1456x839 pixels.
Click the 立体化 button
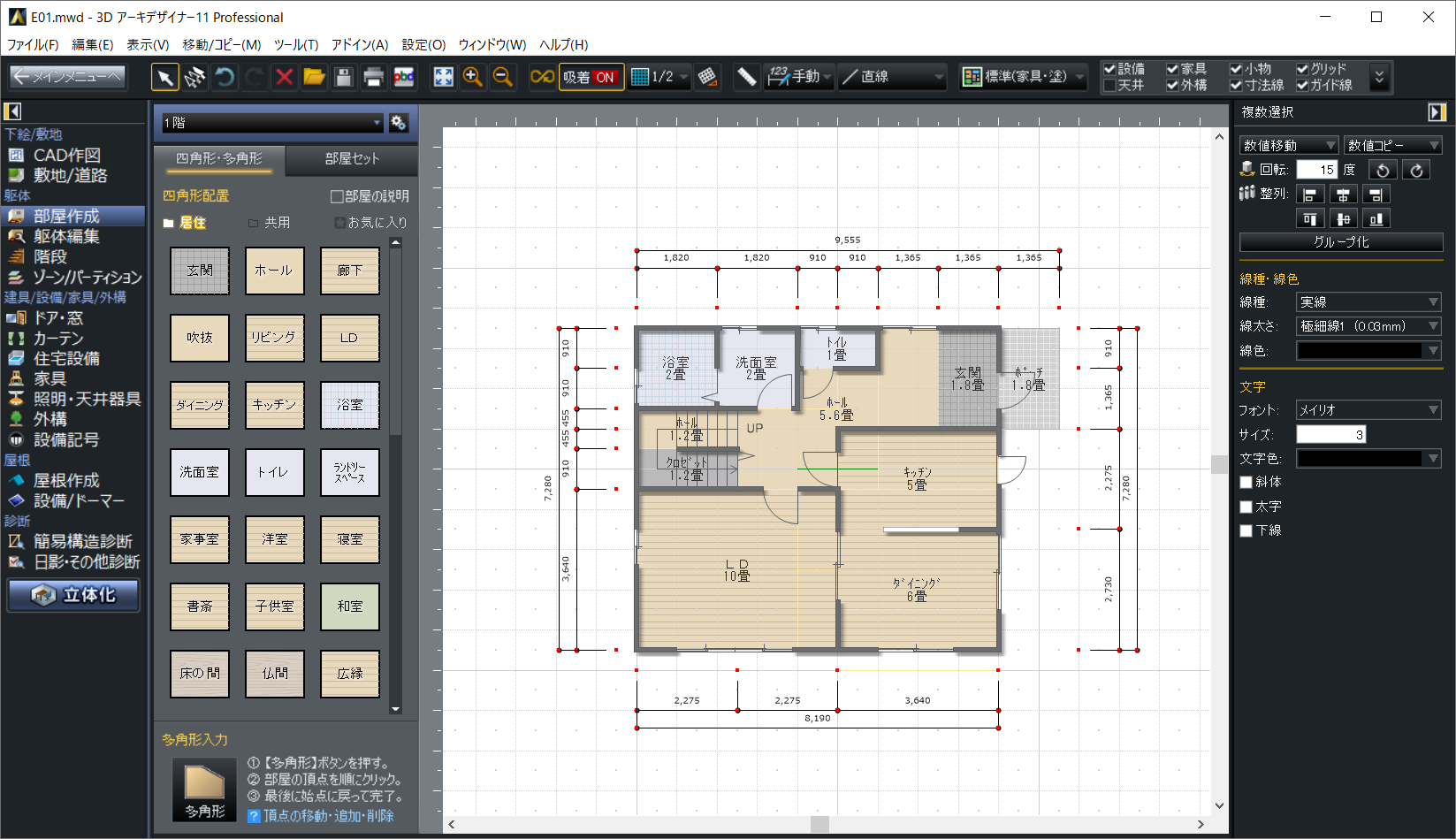[74, 595]
